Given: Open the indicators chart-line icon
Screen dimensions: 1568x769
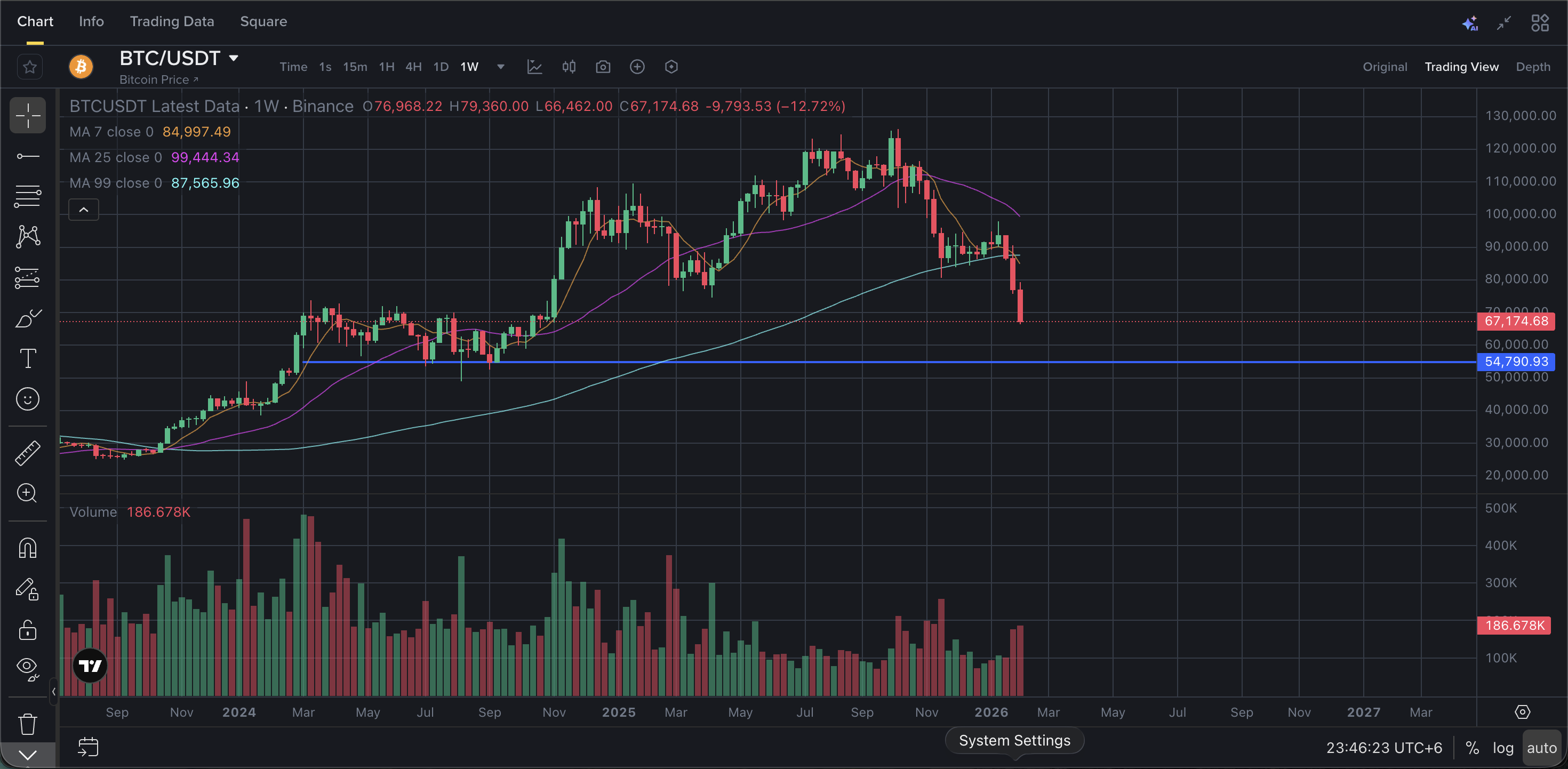Looking at the screenshot, I should pyautogui.click(x=534, y=67).
